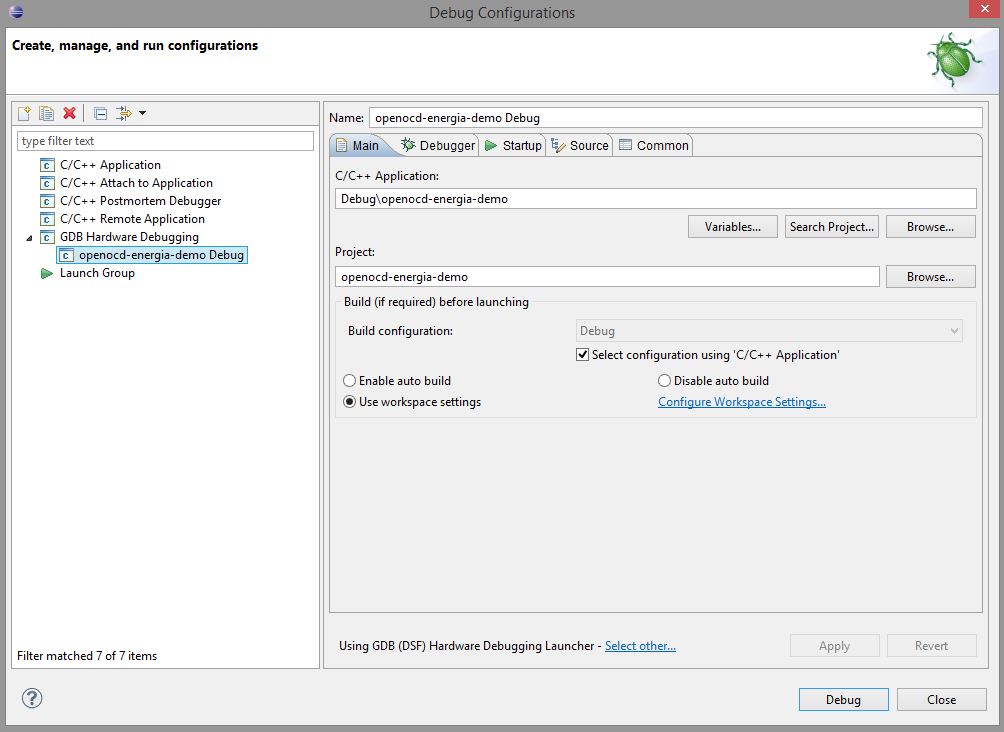
Task: Select C/C++ Remote Application type
Action: [132, 219]
